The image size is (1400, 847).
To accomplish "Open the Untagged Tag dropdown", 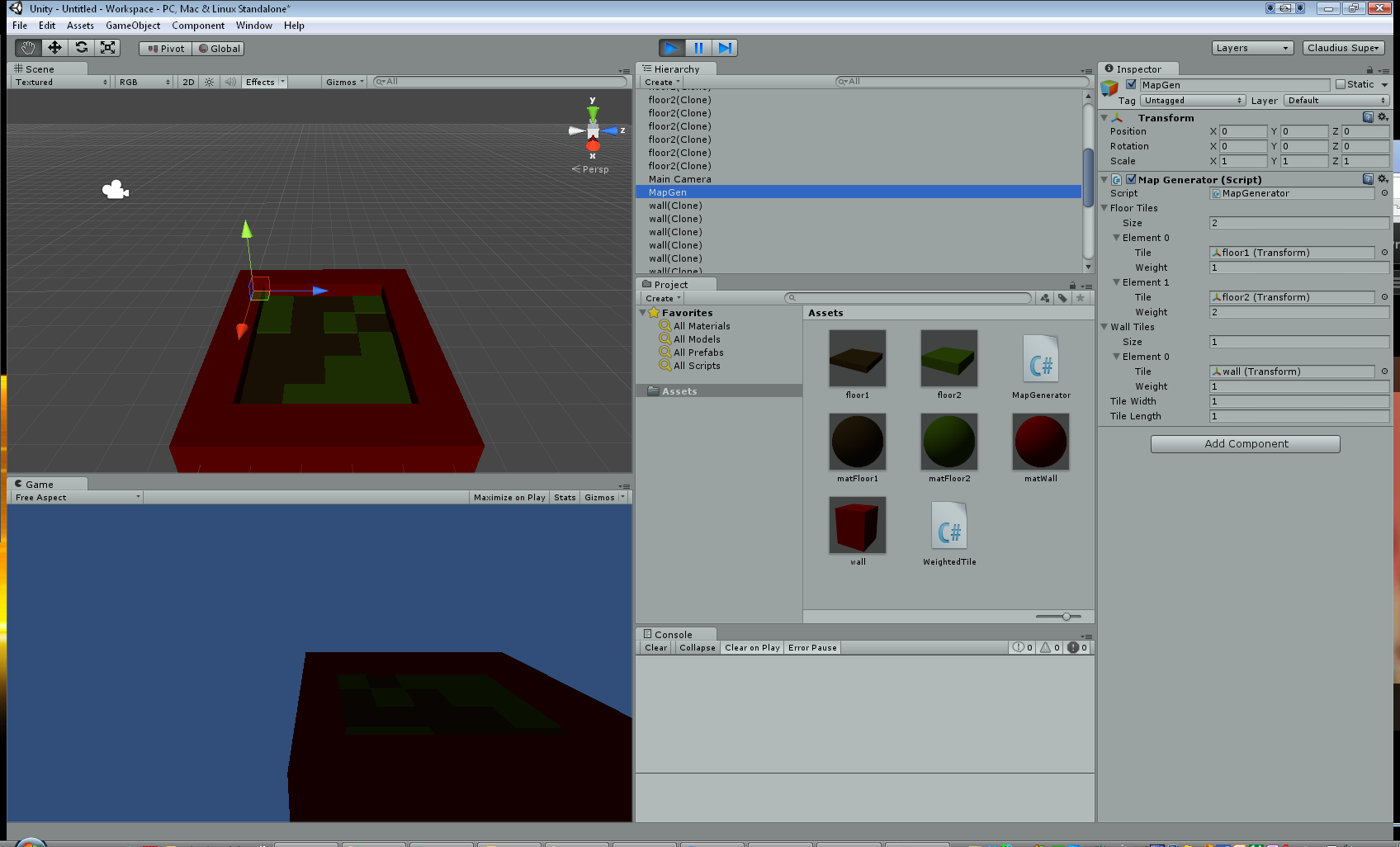I will [1194, 101].
